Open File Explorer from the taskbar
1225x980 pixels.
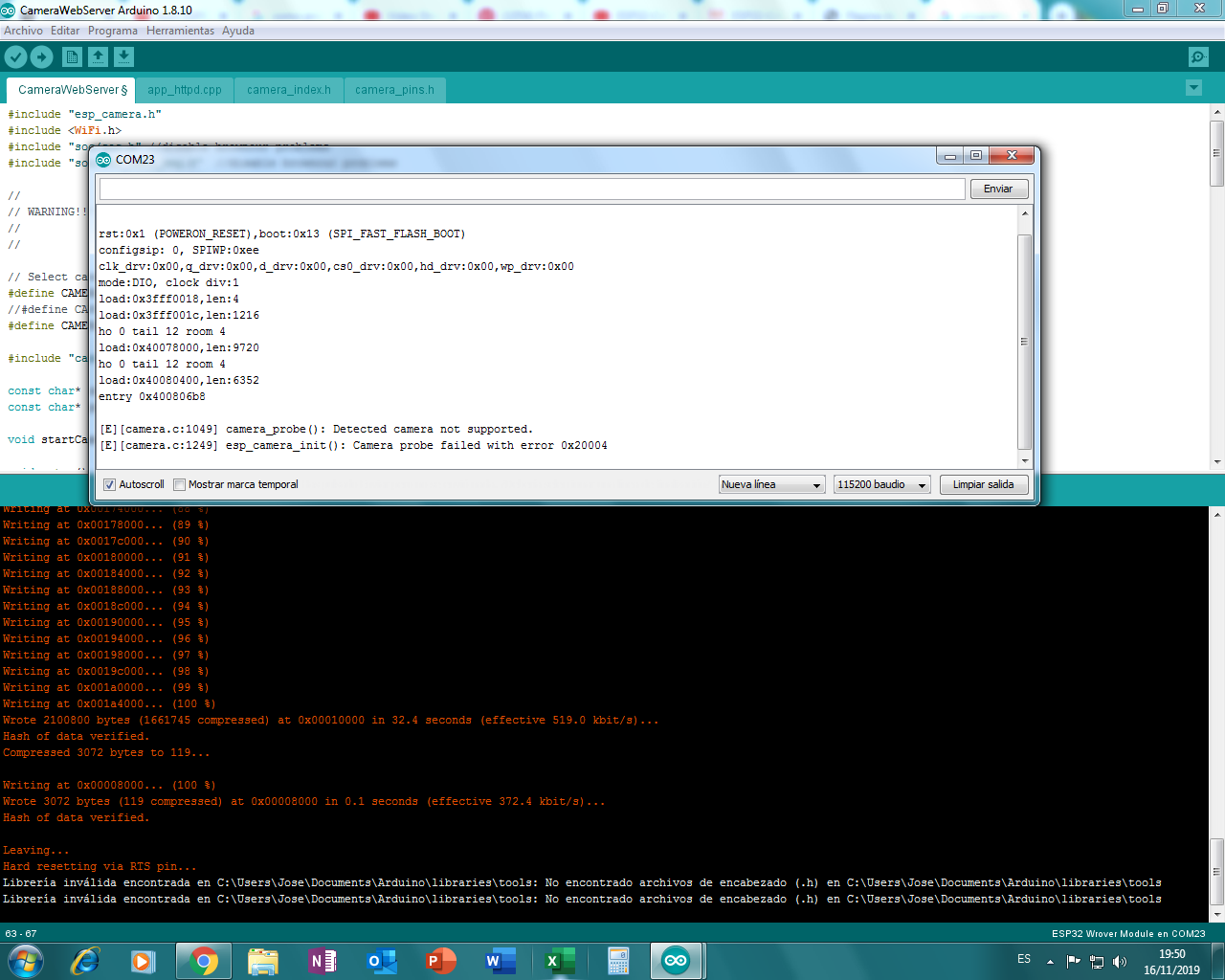[262, 960]
